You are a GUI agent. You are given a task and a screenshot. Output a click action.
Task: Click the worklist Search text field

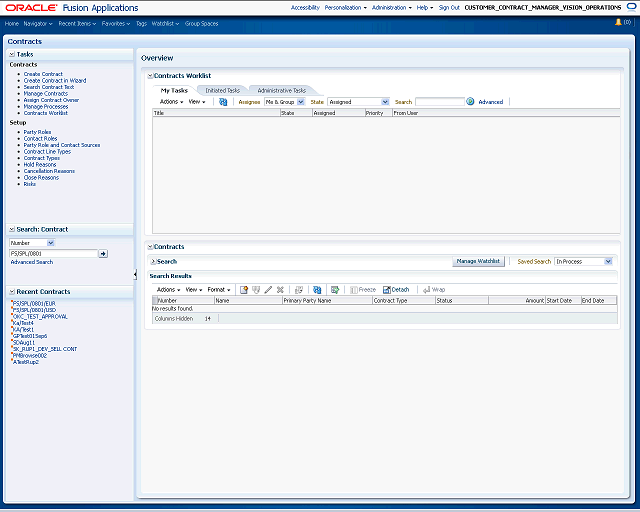pyautogui.click(x=440, y=102)
